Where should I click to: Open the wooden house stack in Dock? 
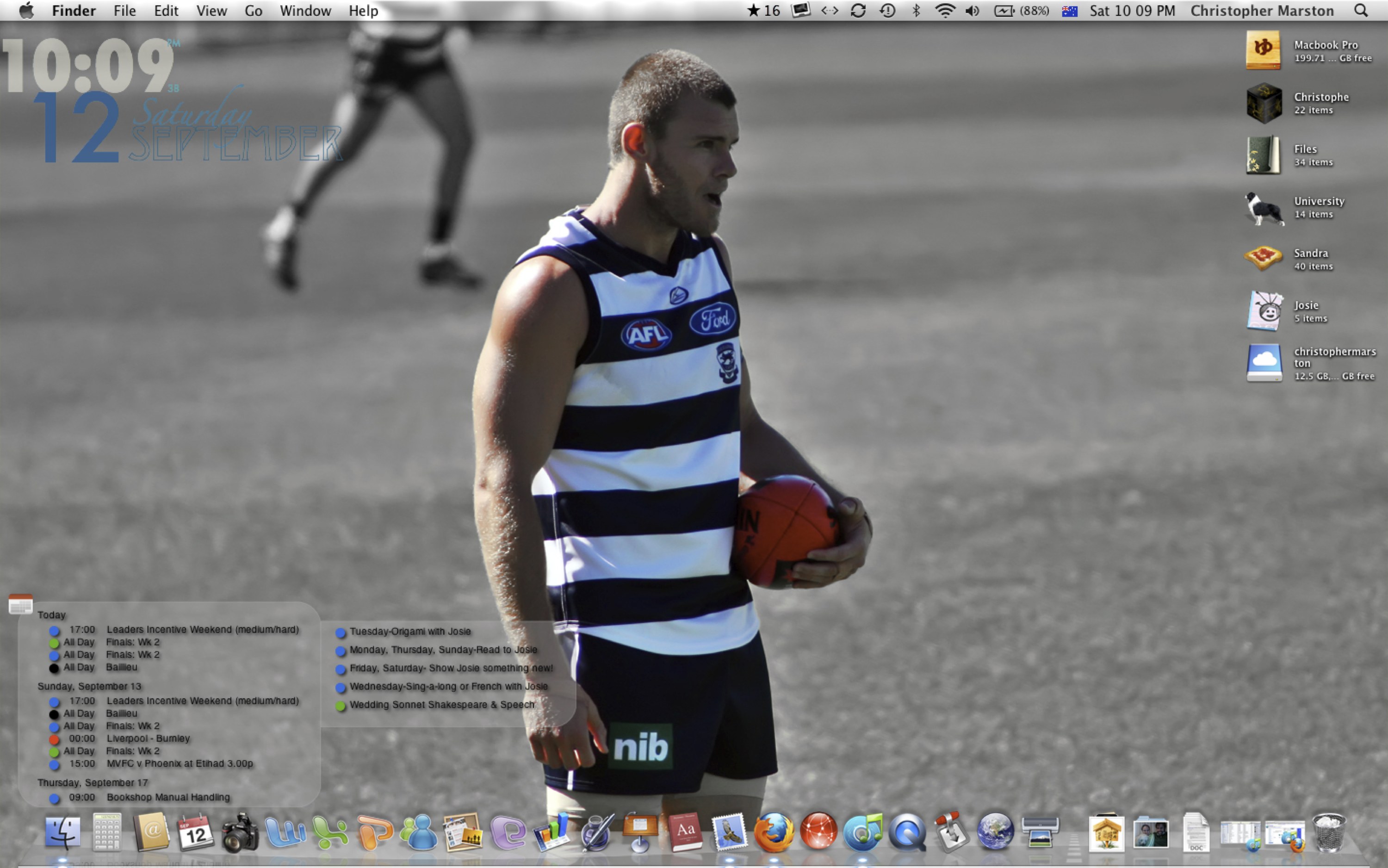click(x=1106, y=832)
